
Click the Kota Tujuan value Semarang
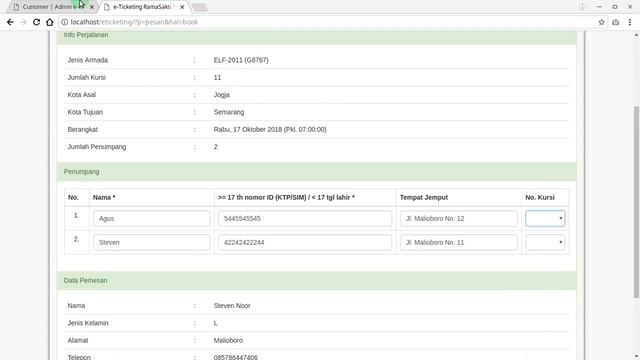(229, 112)
